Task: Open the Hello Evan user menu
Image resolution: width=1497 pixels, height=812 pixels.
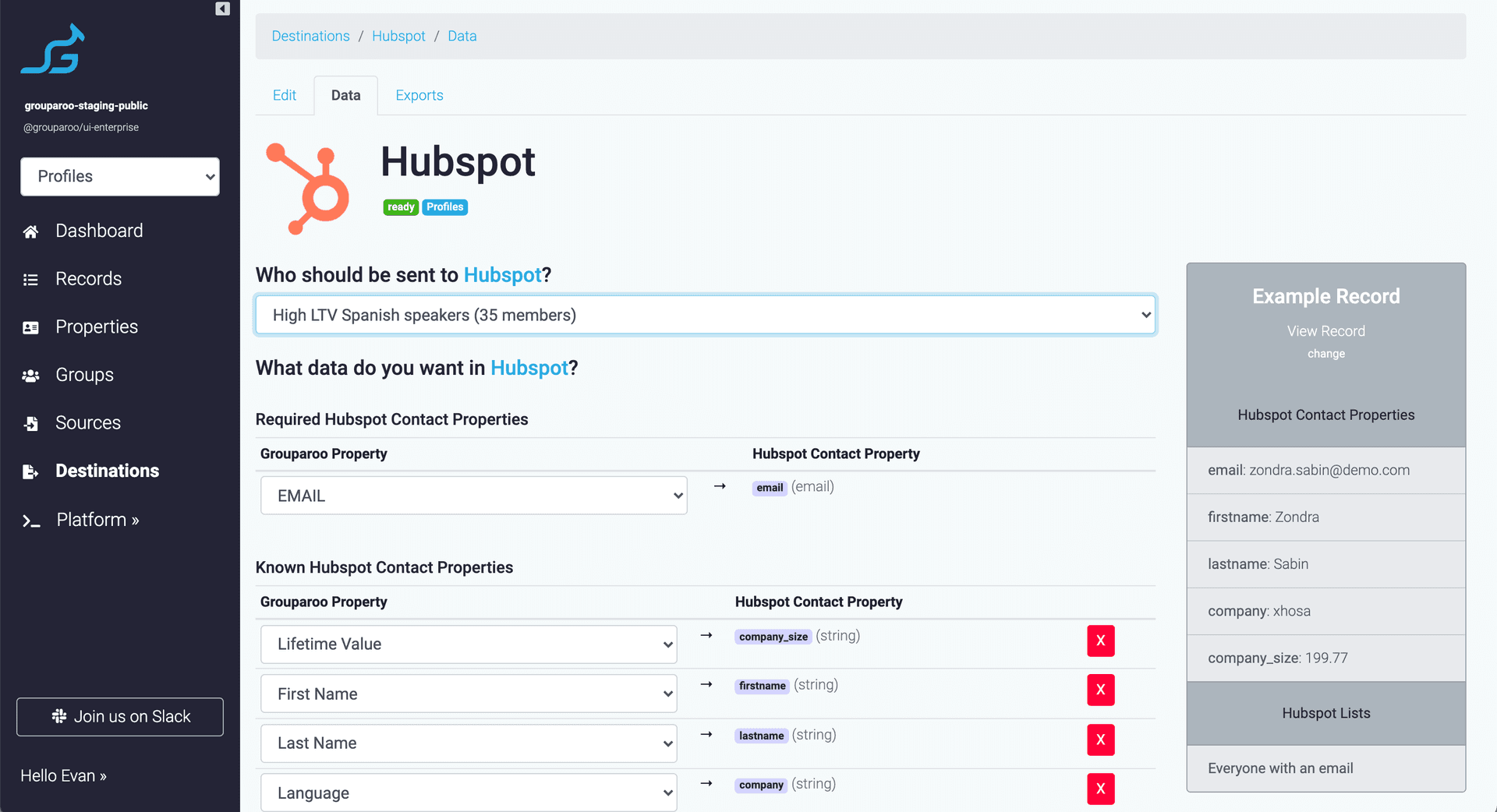Action: point(63,776)
